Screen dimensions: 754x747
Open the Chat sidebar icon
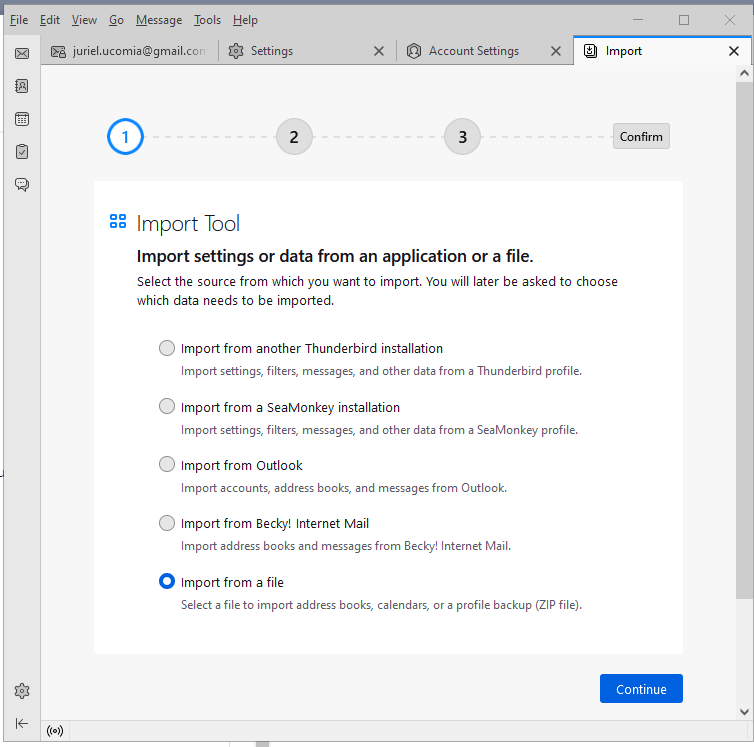pyautogui.click(x=22, y=184)
